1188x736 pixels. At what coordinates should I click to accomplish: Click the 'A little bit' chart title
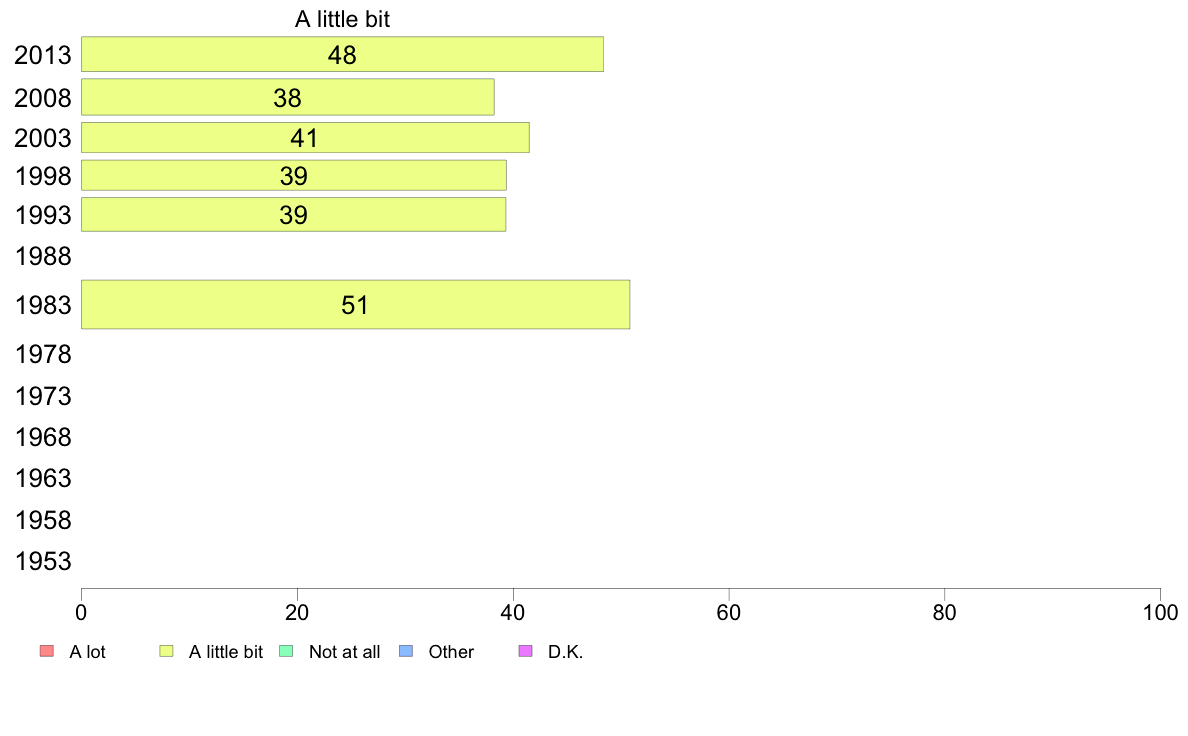pos(342,19)
